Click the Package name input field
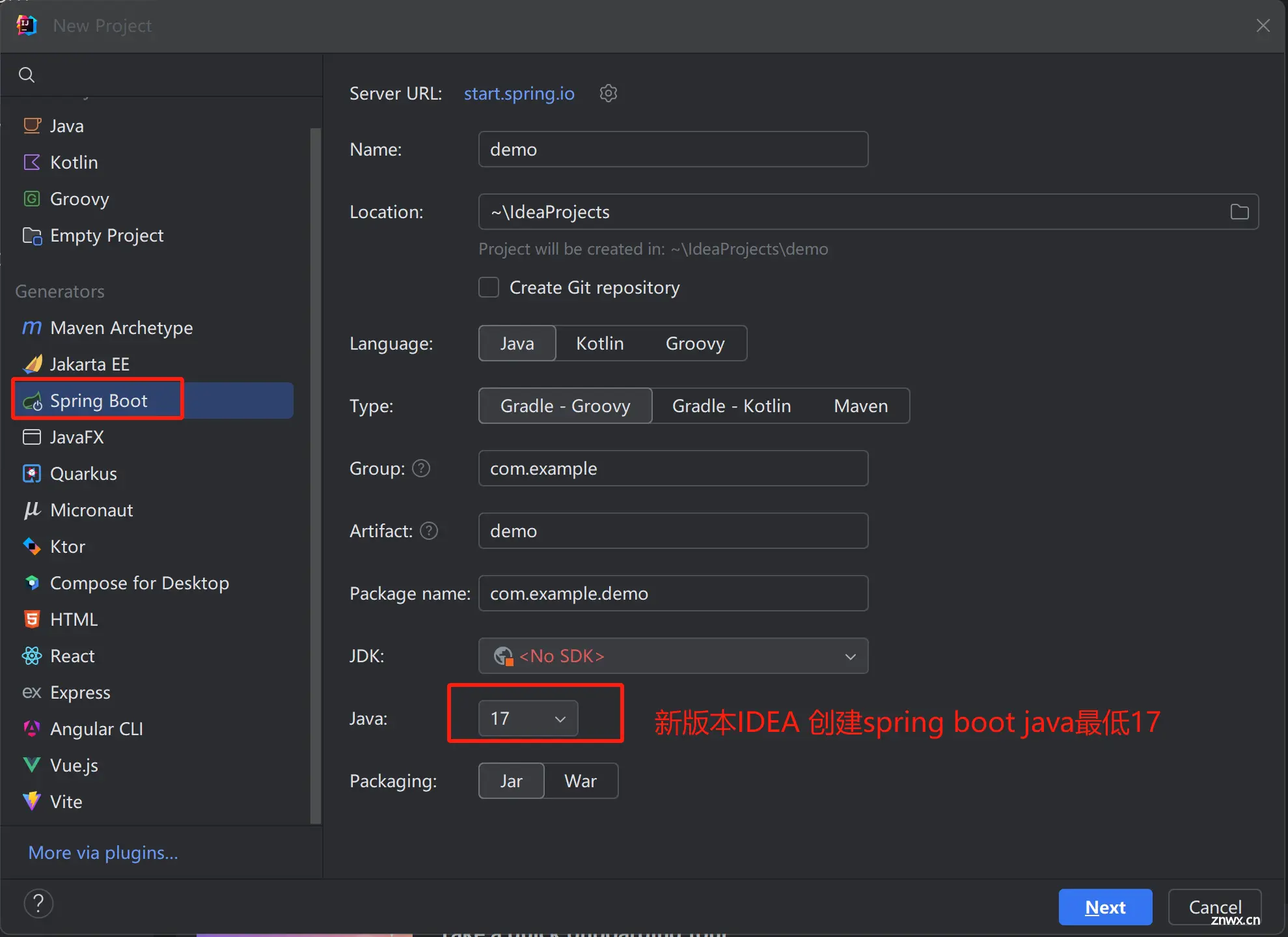 [673, 593]
